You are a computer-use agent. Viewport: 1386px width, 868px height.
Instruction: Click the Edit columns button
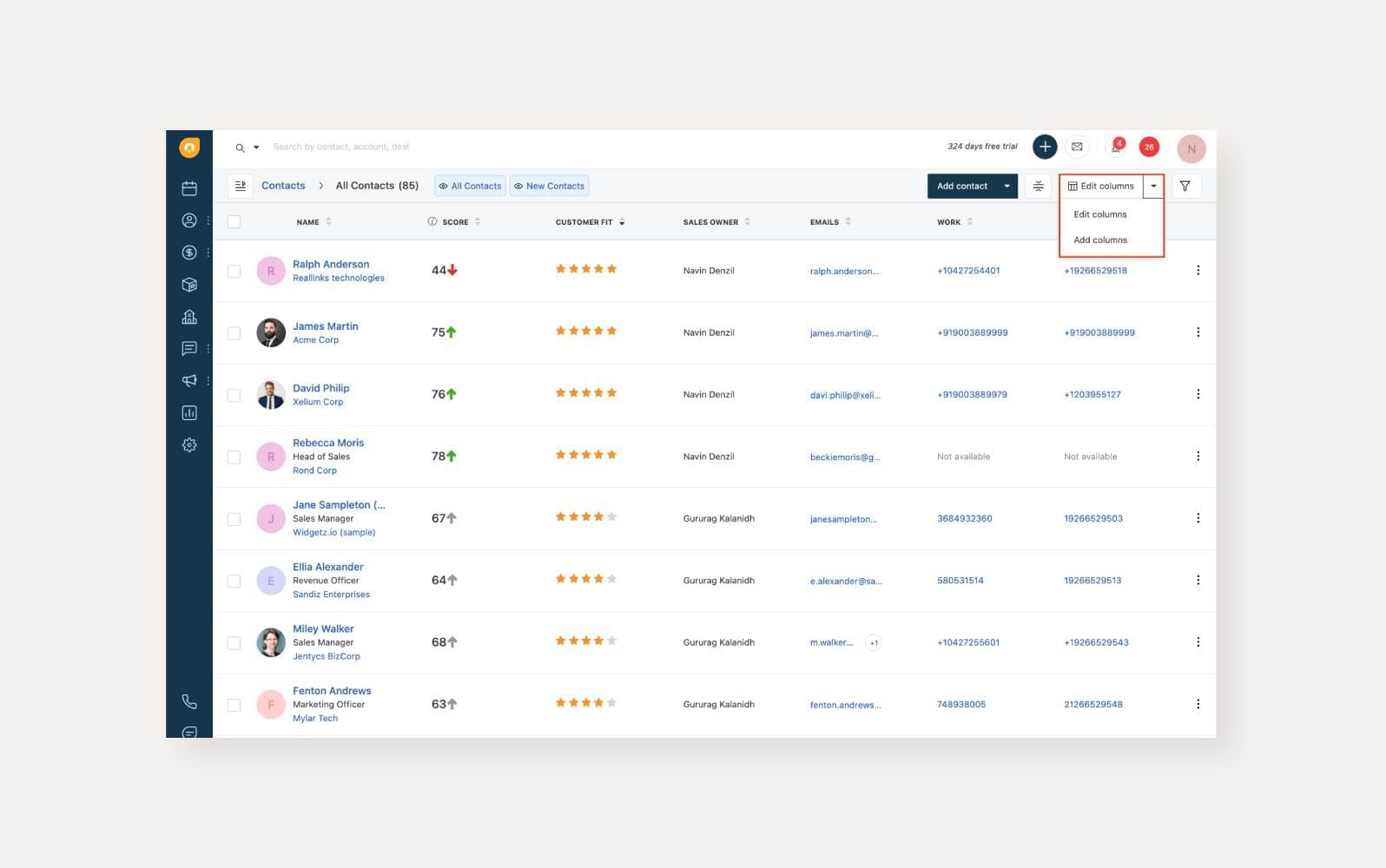(1101, 186)
